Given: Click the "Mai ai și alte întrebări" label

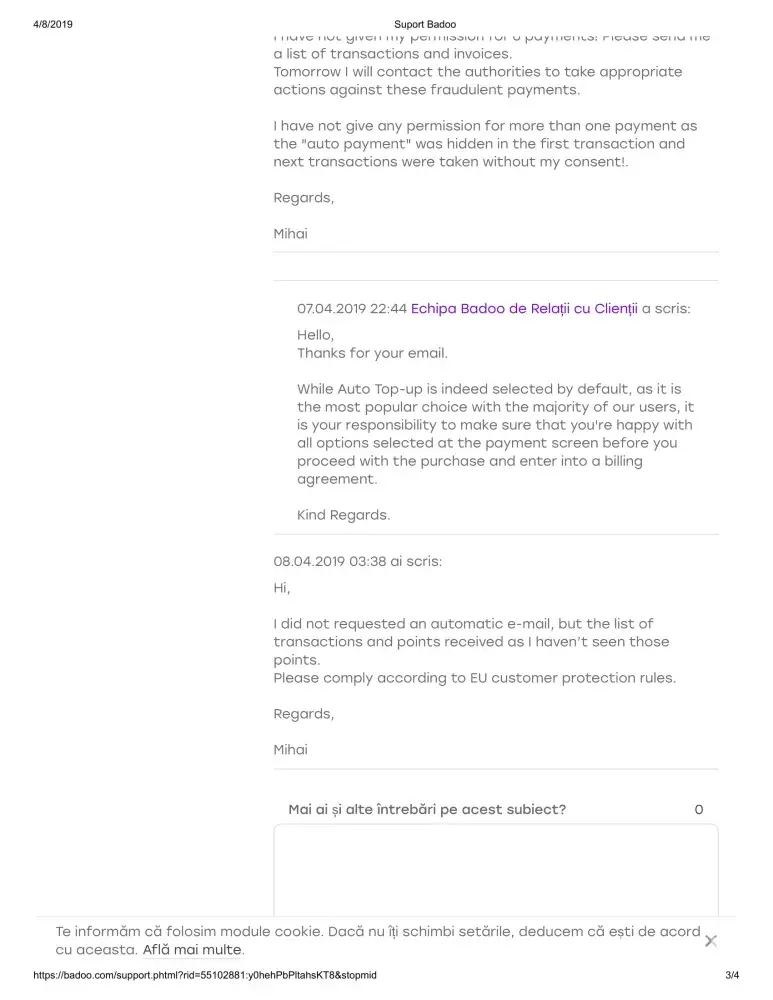Looking at the screenshot, I should pyautogui.click(x=427, y=810).
